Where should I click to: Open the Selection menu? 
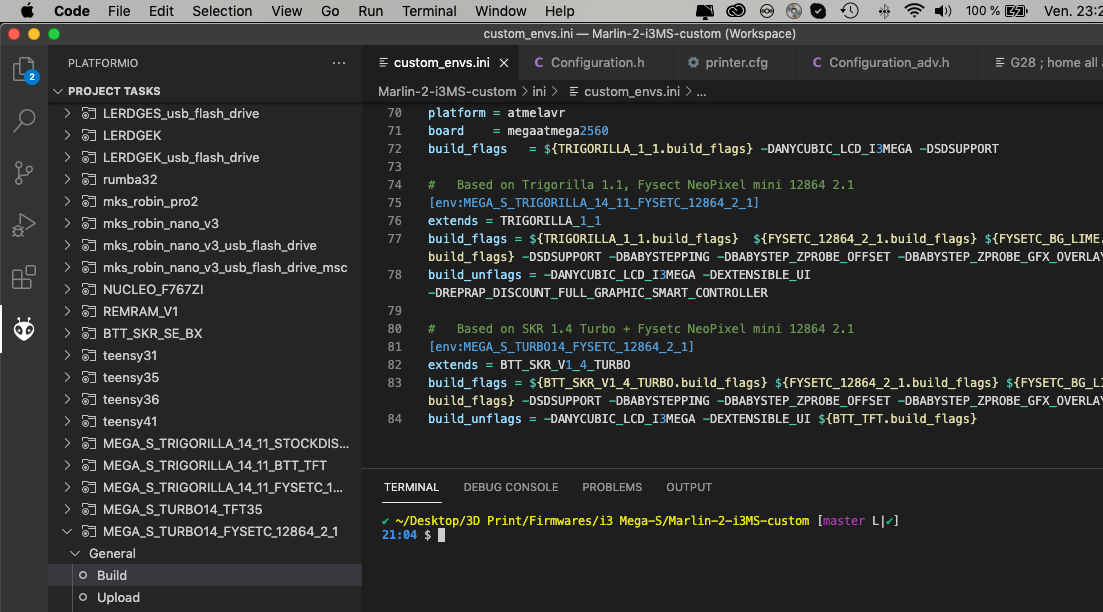coord(222,11)
